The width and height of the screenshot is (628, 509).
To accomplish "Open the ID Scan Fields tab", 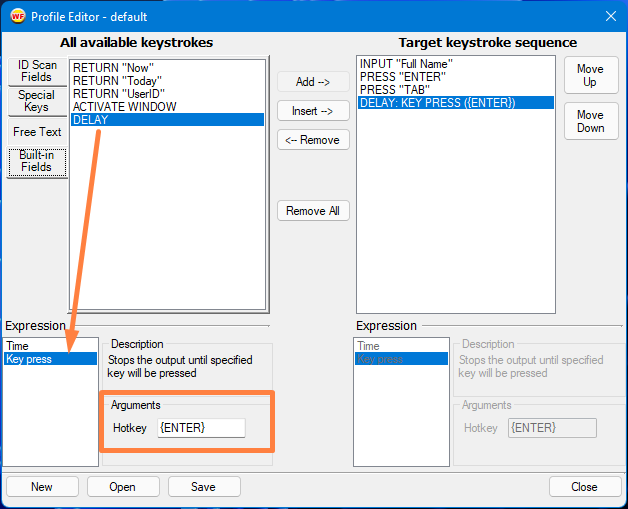I will pos(37,71).
